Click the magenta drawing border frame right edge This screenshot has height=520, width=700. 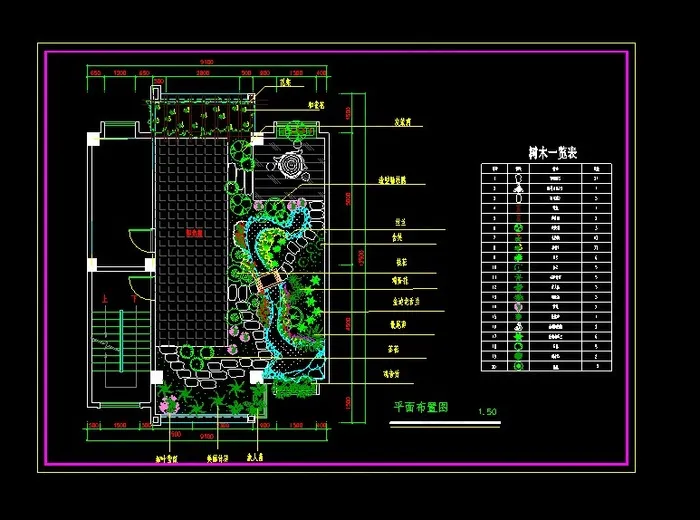point(627,260)
